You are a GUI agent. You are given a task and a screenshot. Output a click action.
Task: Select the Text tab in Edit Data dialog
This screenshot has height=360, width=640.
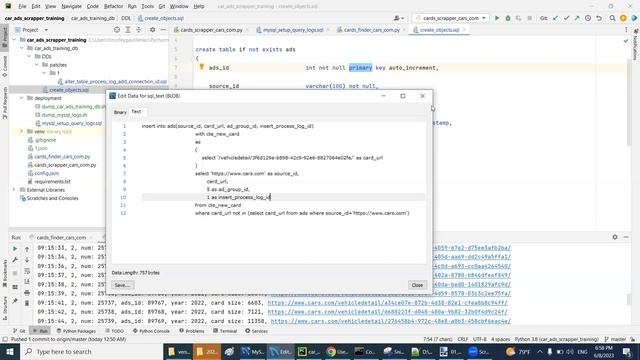pyautogui.click(x=136, y=111)
